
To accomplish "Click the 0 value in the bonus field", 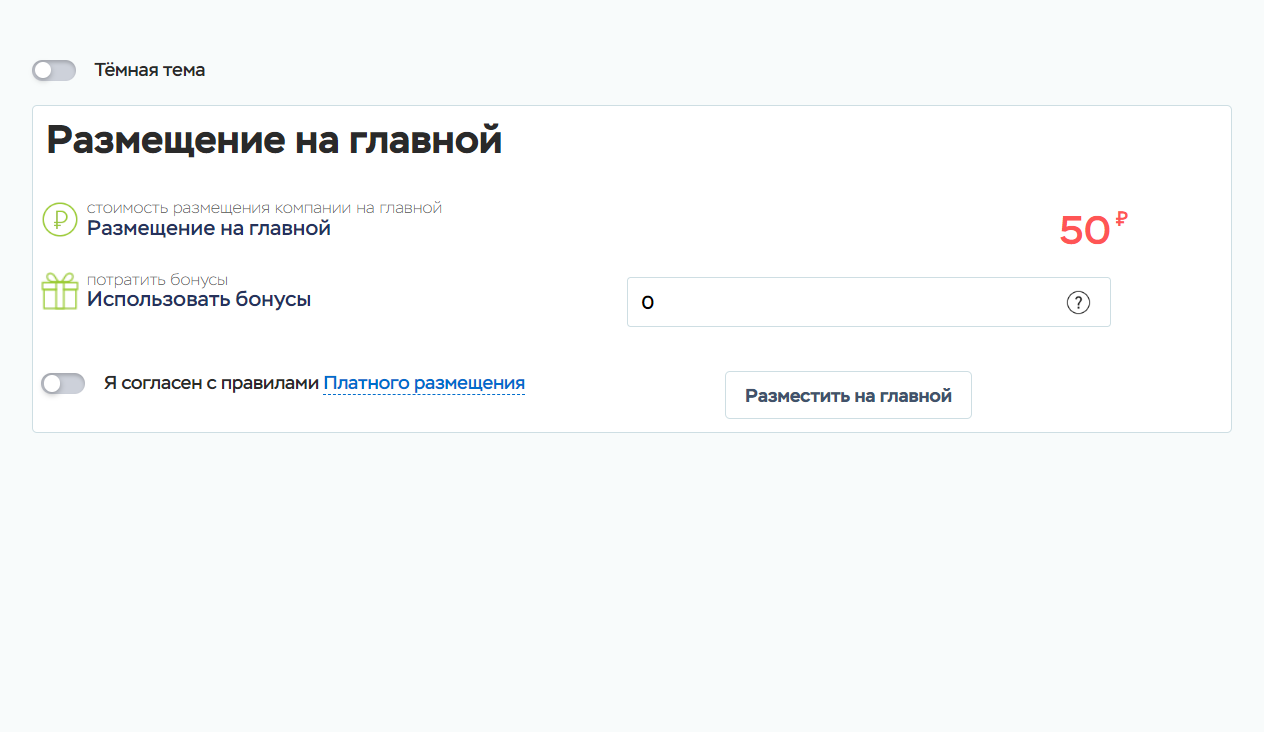I will (648, 303).
